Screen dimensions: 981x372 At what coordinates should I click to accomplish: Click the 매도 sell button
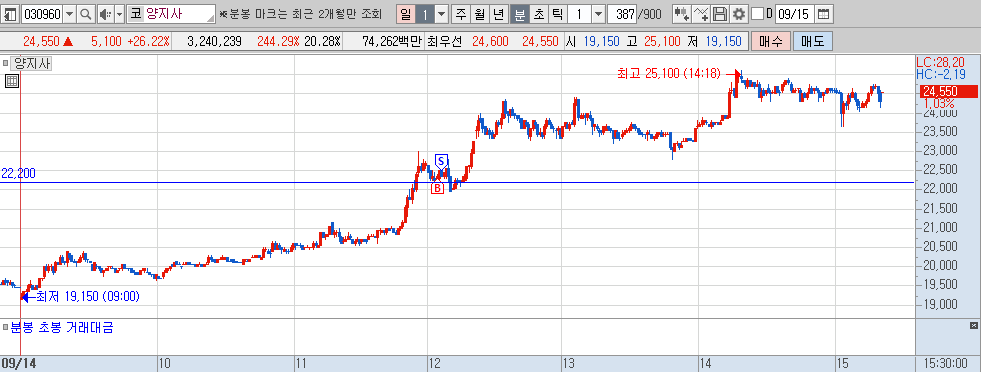point(813,42)
